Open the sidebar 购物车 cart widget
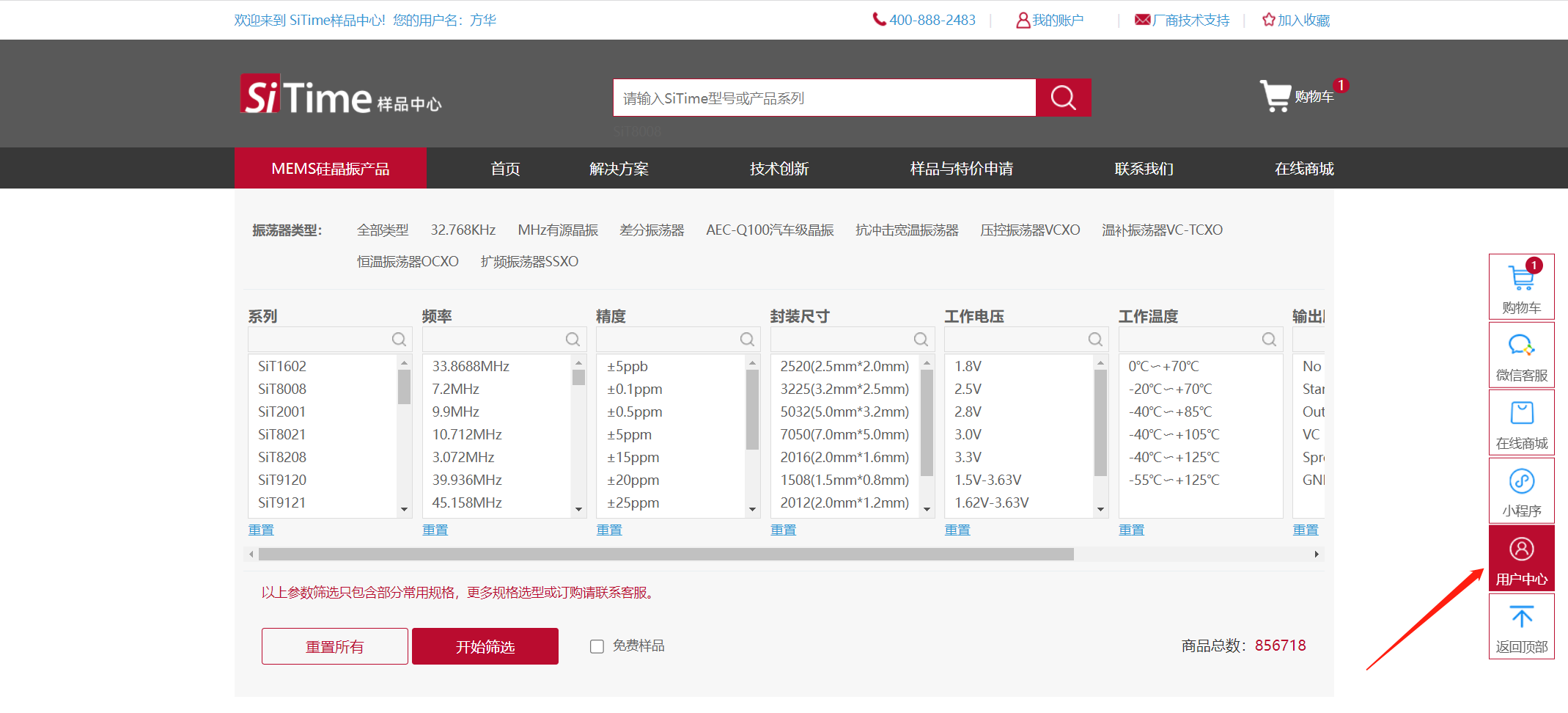This screenshot has height=713, width=1568. coord(1522,287)
